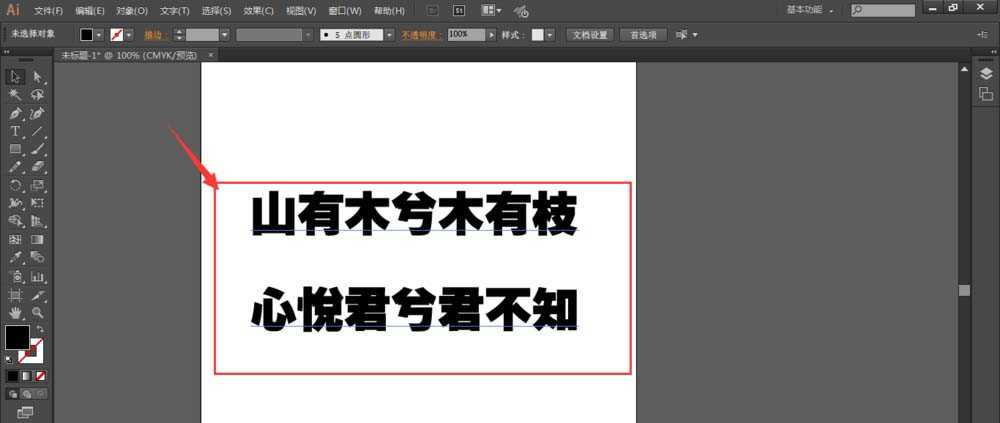Select the Direct Selection tool
This screenshot has width=1000, height=423.
[37, 77]
